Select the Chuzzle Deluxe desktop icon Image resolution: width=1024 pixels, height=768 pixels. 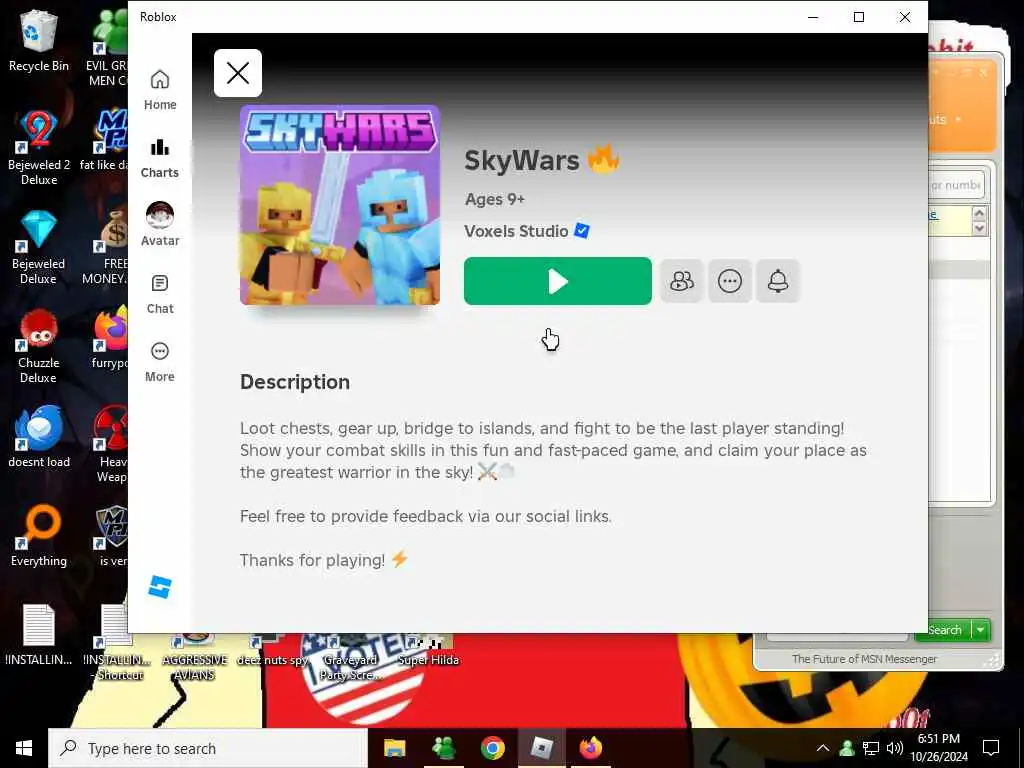39,346
